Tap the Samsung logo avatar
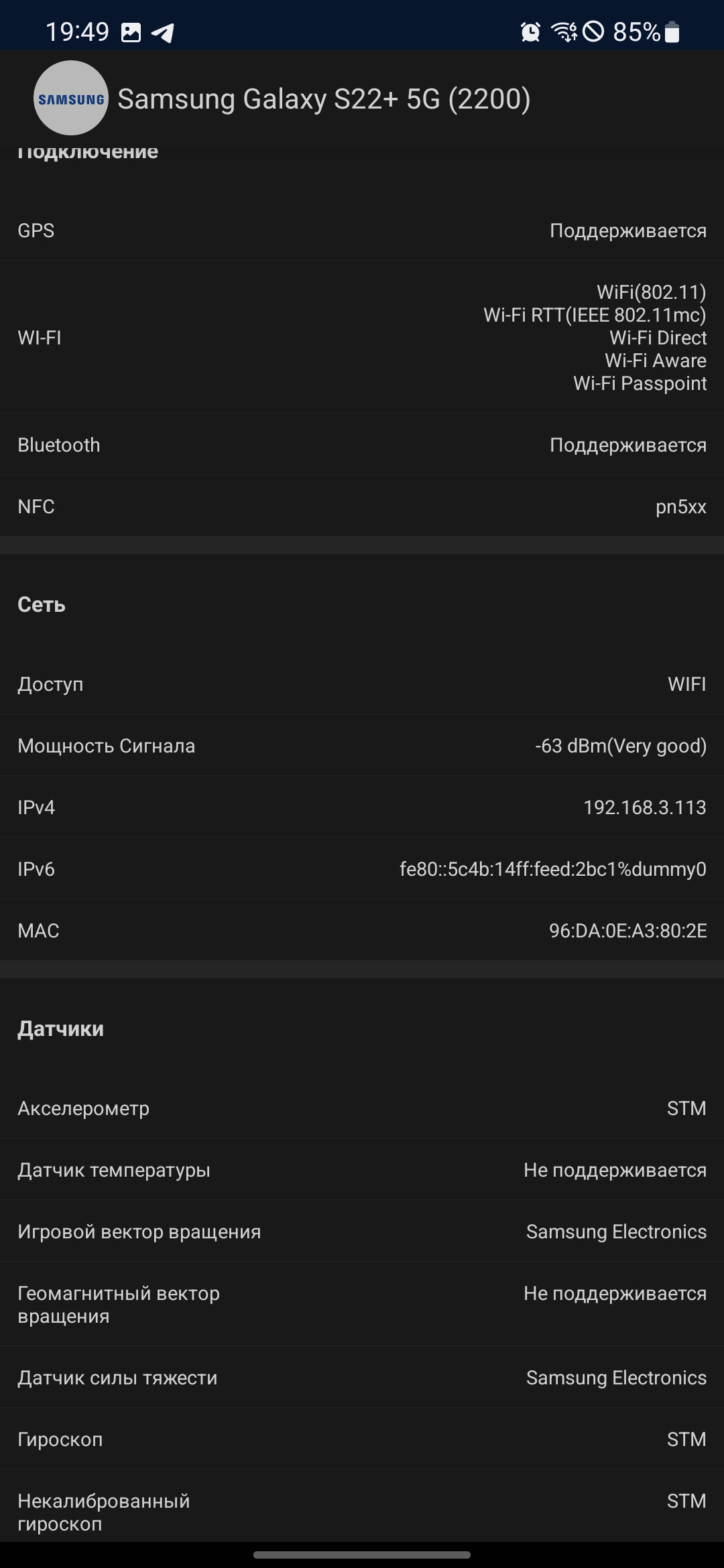This screenshot has width=724, height=1568. 70,99
